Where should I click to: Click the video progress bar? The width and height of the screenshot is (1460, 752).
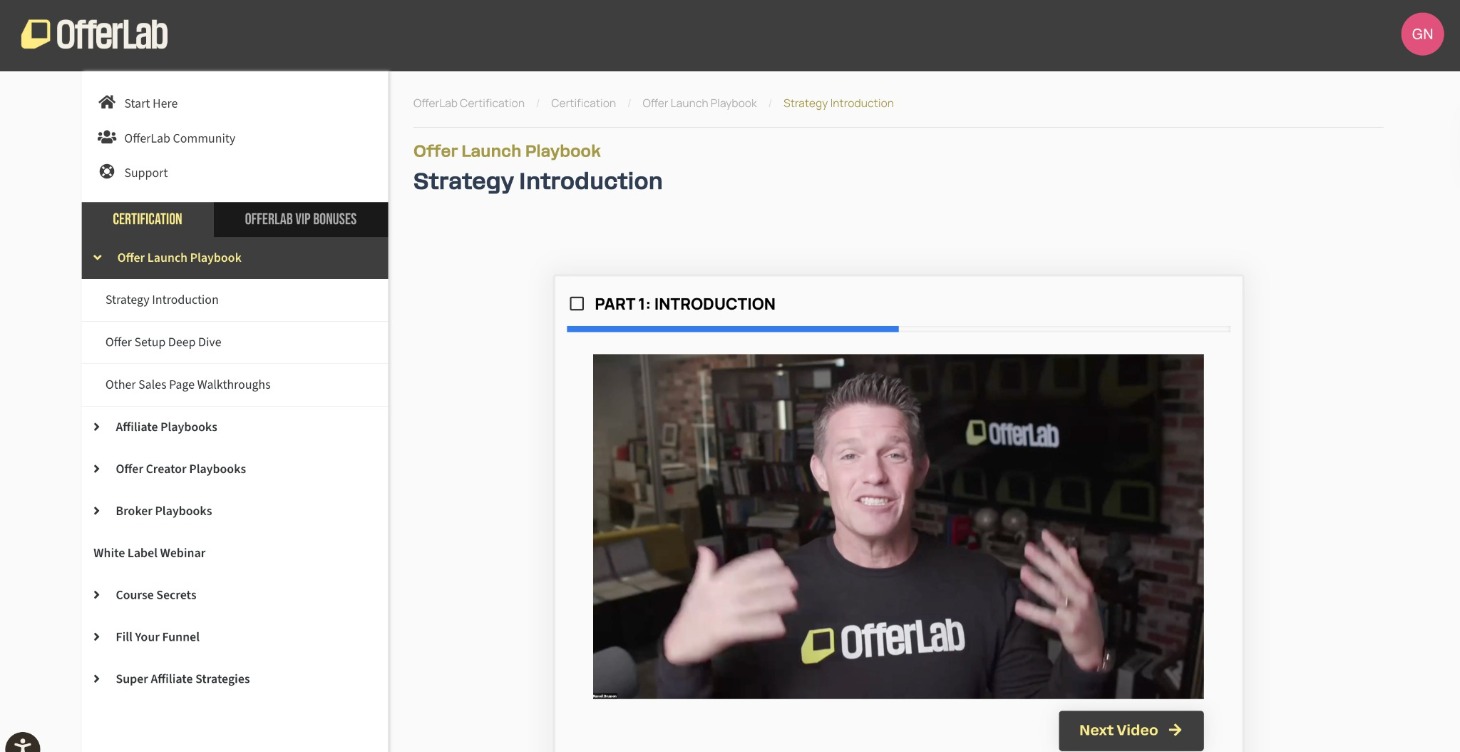coord(897,328)
